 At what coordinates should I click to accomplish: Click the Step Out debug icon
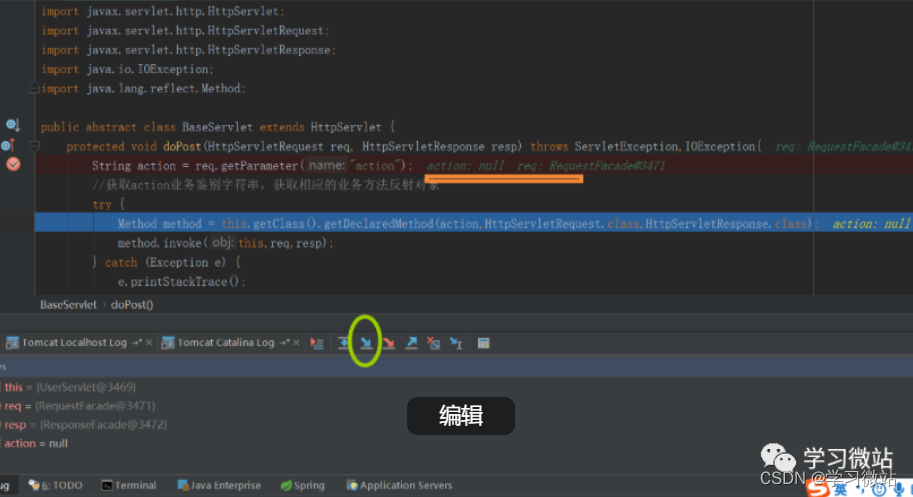411,343
